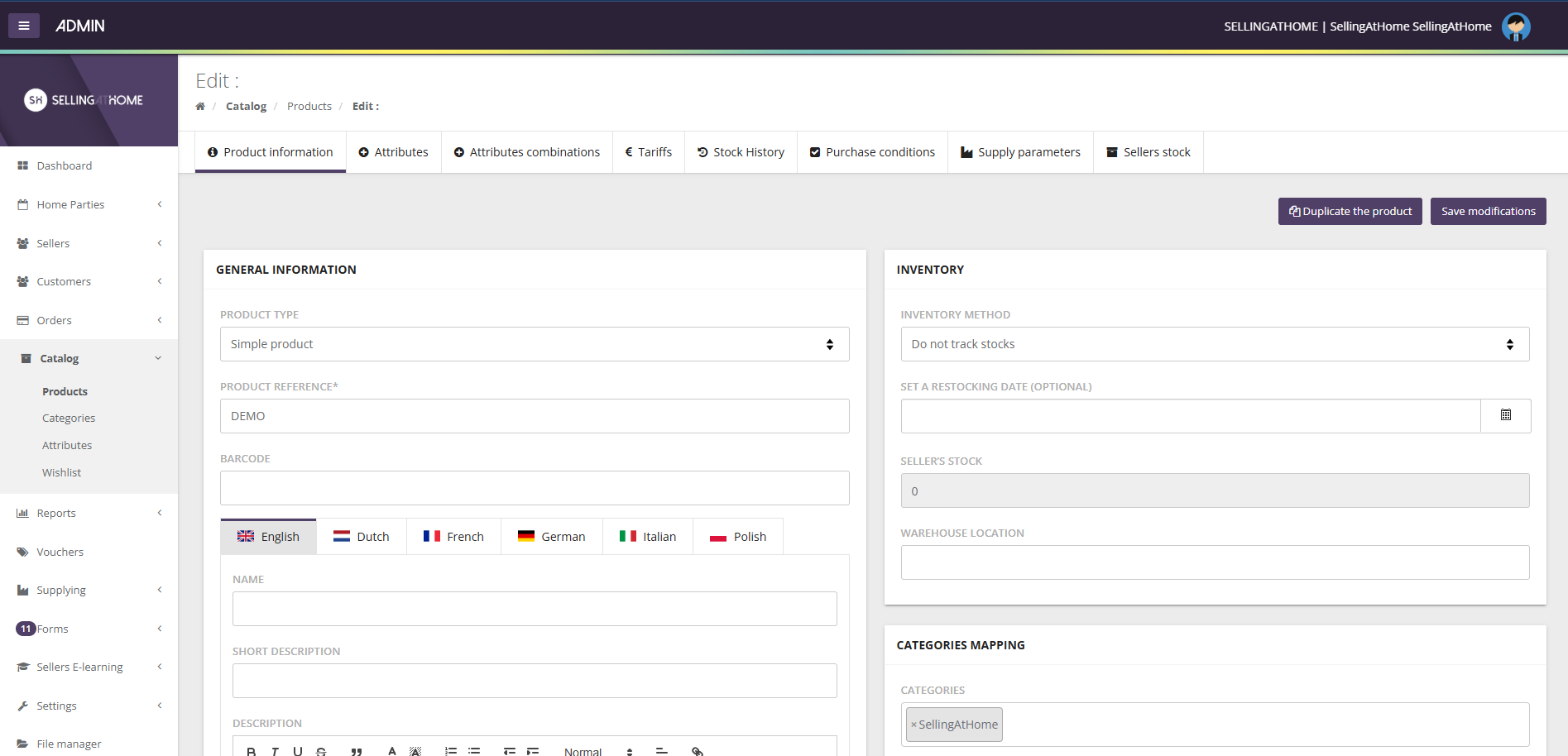Open the user avatar profile menu
Screen dimensions: 1568x756
(1515, 26)
